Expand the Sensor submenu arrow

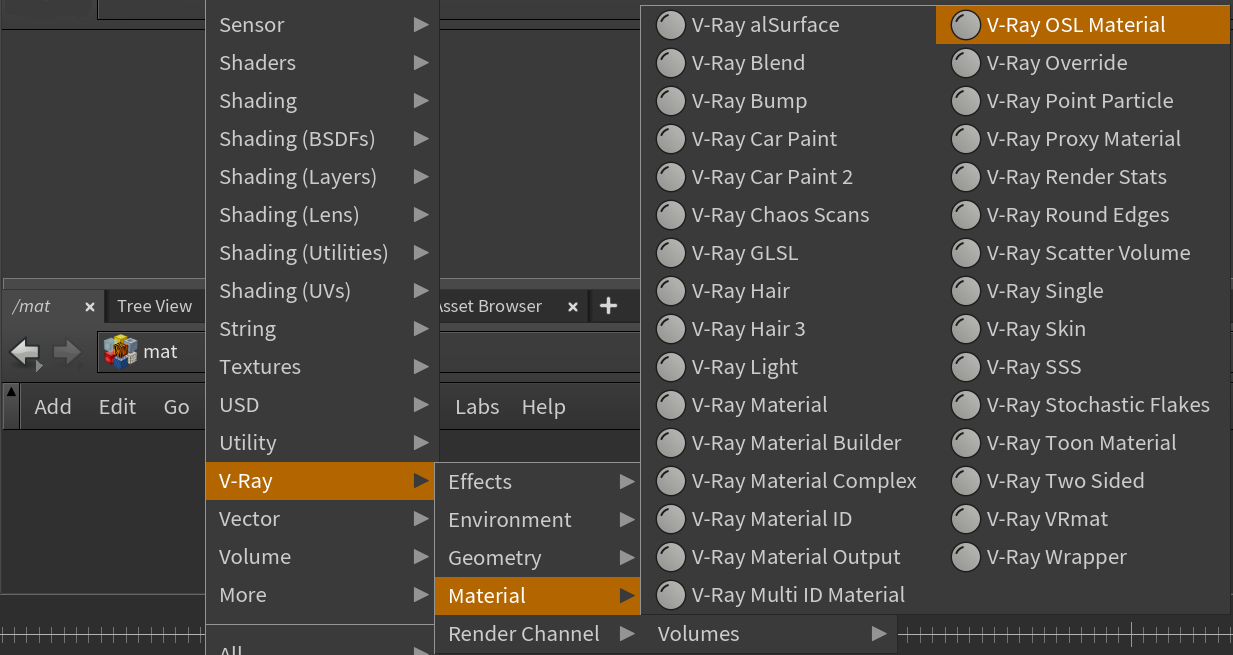coord(421,25)
